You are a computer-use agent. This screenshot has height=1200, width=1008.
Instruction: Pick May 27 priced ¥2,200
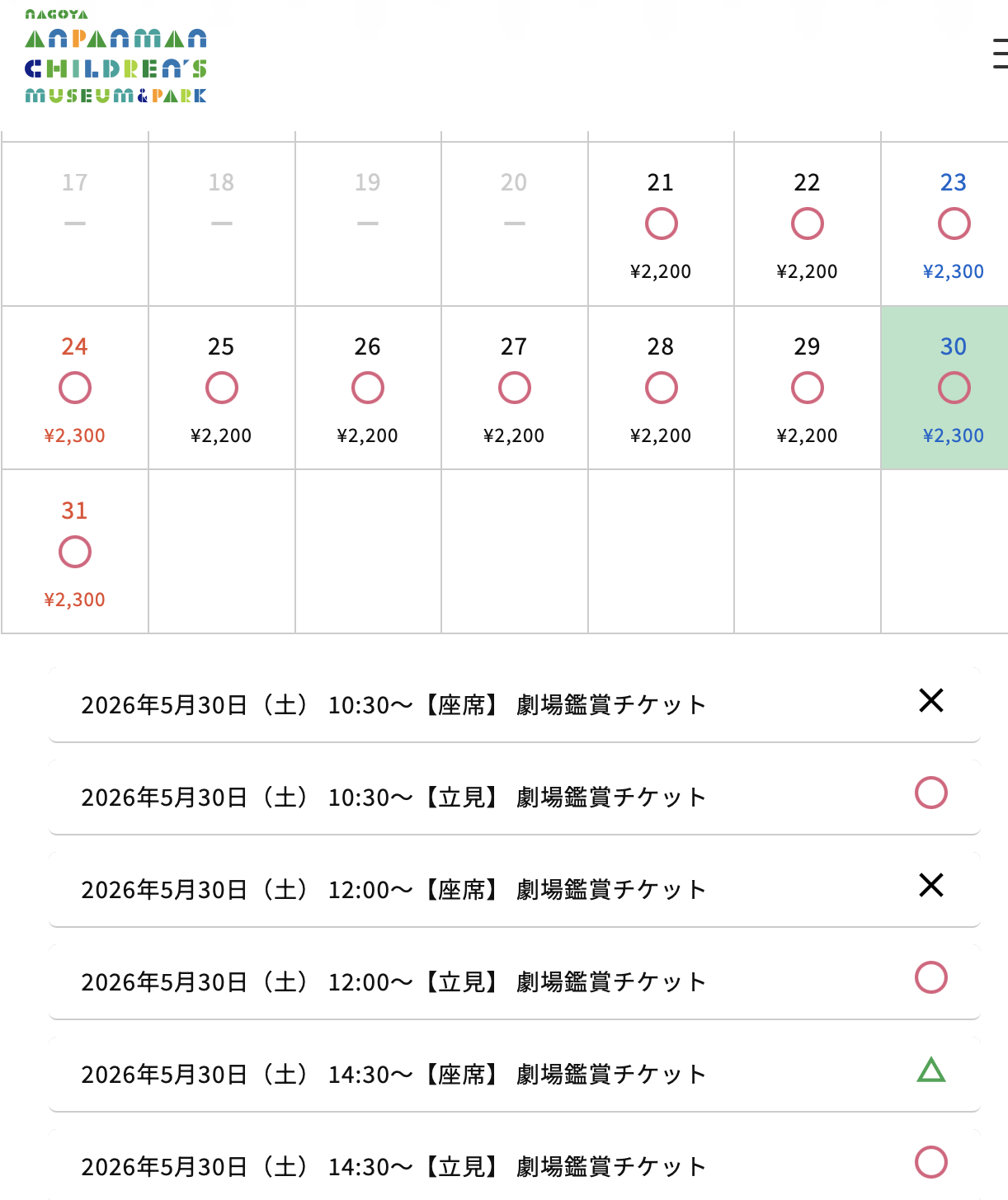tap(514, 388)
